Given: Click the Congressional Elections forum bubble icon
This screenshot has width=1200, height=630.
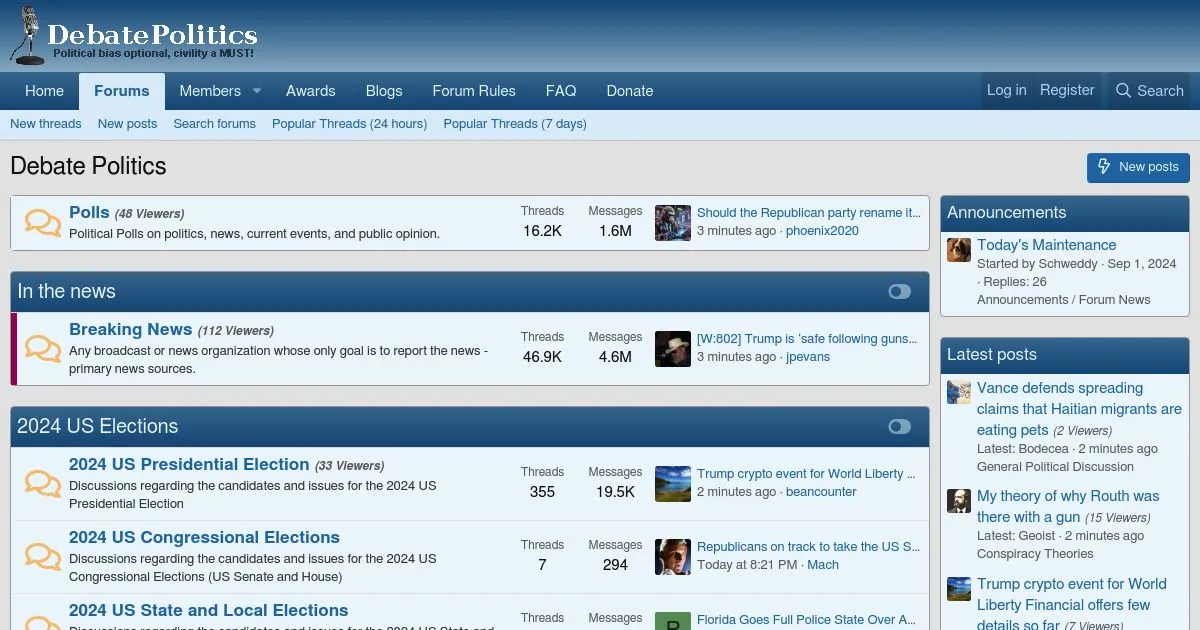Looking at the screenshot, I should 43,556.
